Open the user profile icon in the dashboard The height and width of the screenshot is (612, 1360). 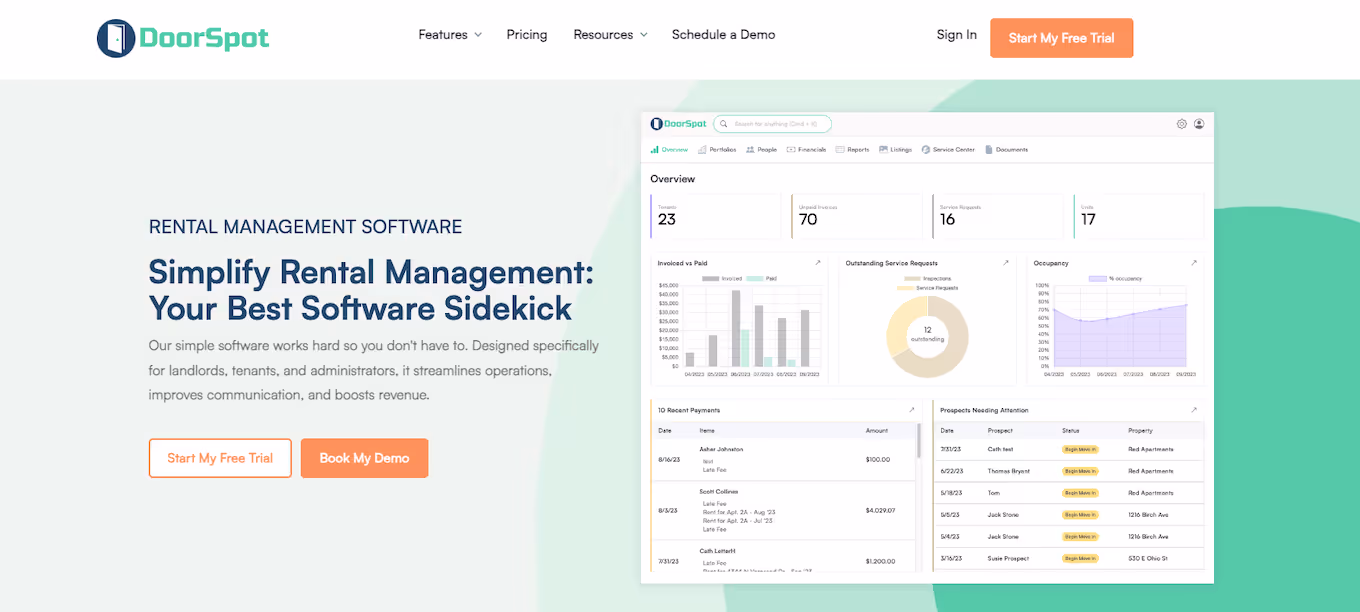coord(1199,124)
